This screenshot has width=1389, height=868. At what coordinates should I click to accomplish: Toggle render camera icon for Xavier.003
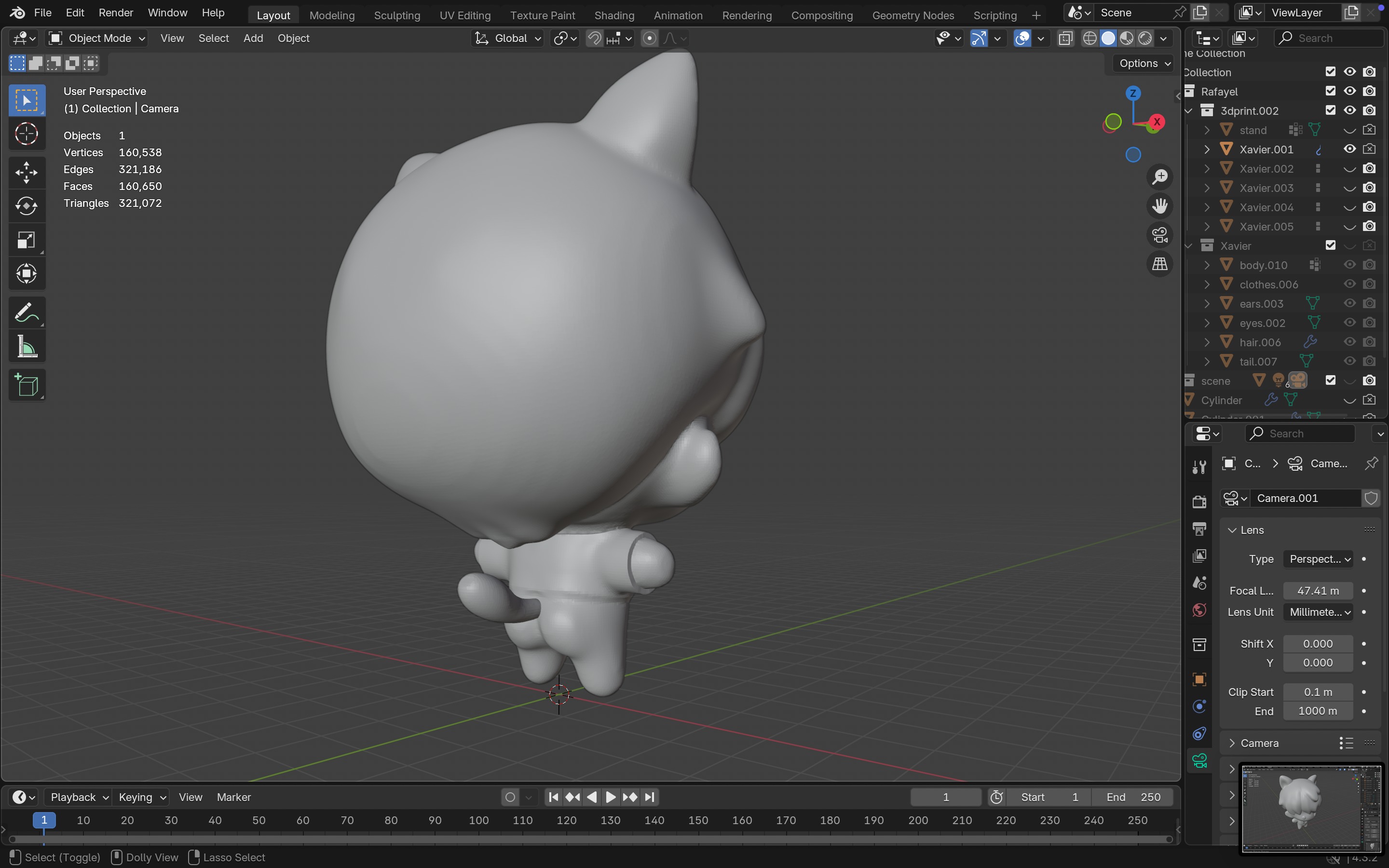(1370, 188)
